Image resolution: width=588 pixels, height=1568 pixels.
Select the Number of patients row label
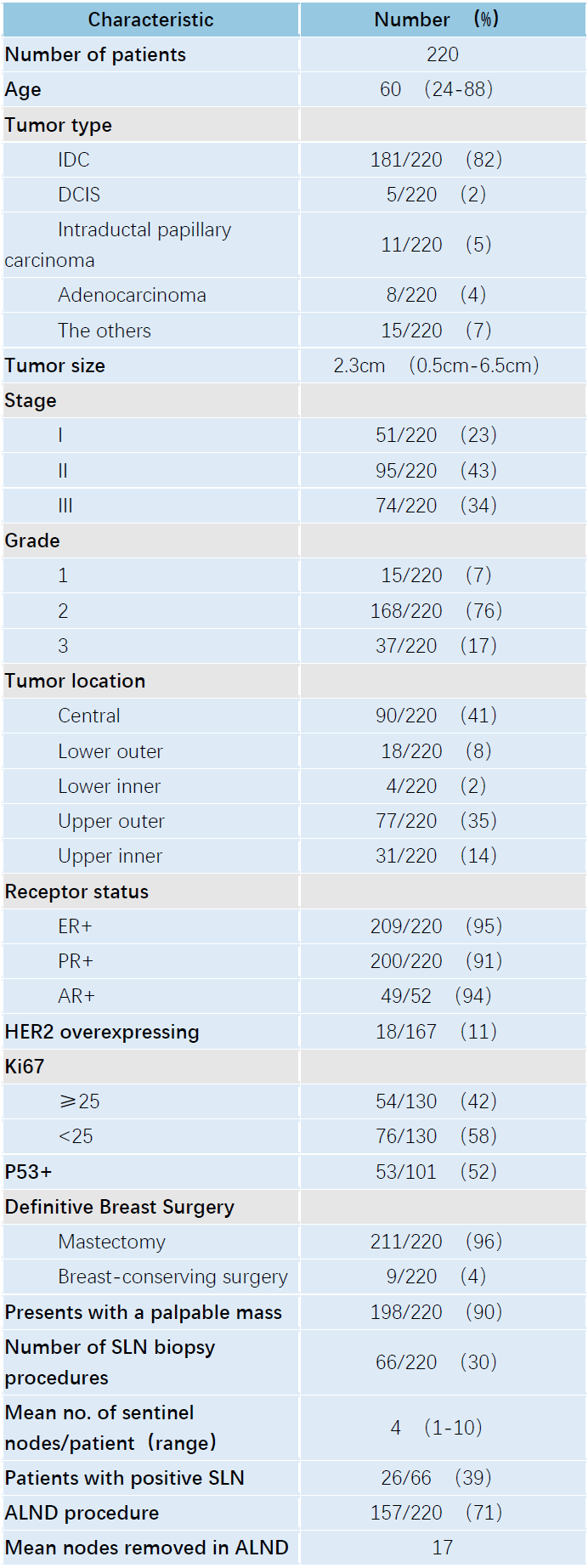click(x=95, y=54)
